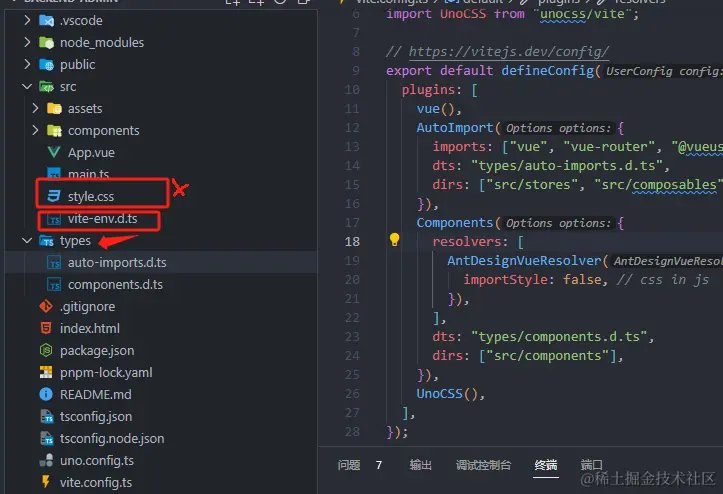The width and height of the screenshot is (723, 494).
Task: Click the git icon beside .gitignore
Action: (46, 306)
